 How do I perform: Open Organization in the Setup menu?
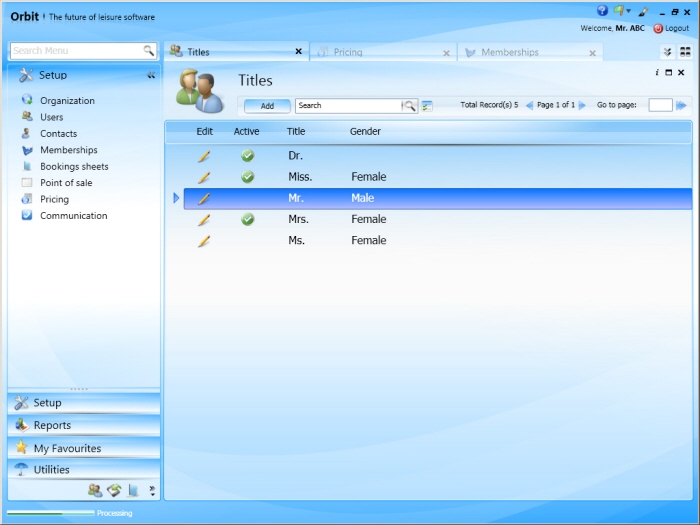[x=67, y=100]
